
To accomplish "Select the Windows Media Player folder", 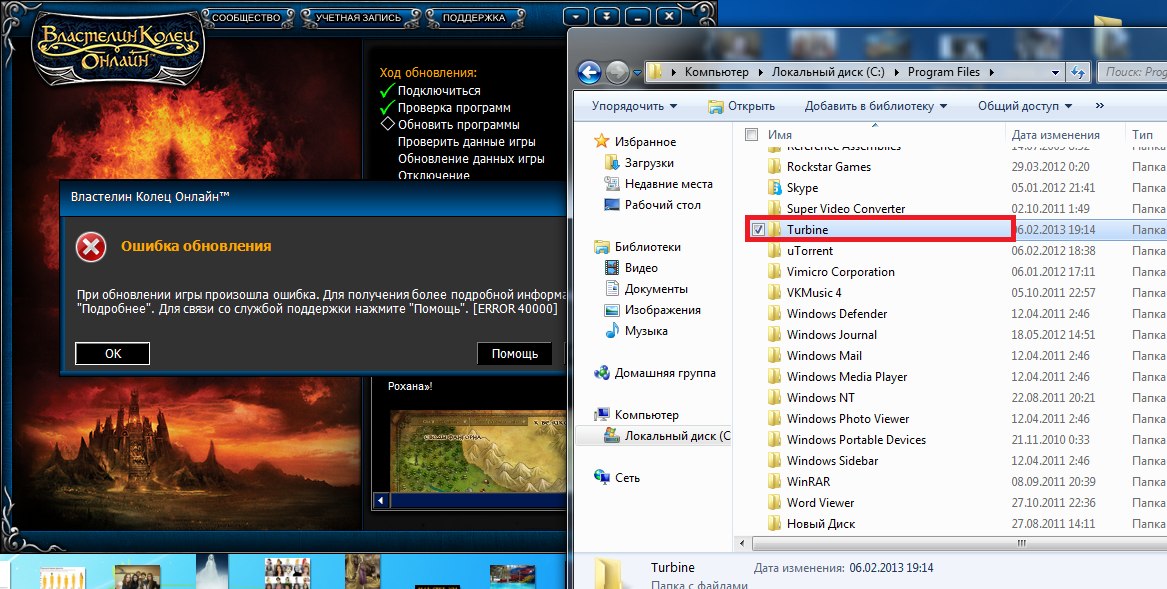I will click(846, 377).
